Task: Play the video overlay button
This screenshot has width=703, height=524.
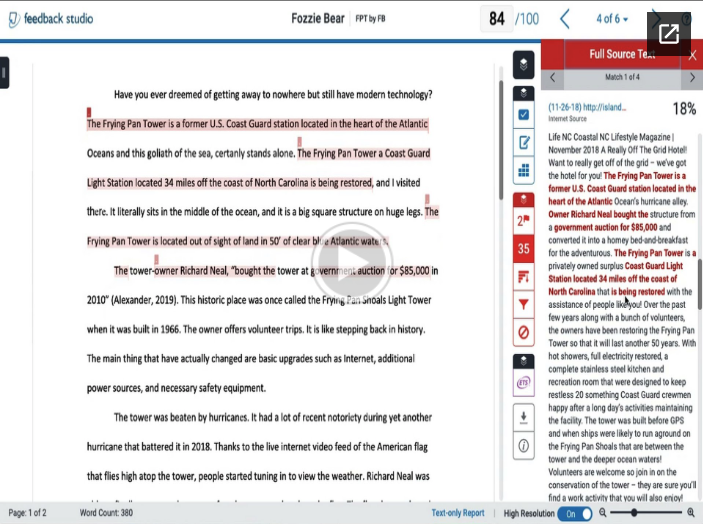Action: [x=352, y=263]
